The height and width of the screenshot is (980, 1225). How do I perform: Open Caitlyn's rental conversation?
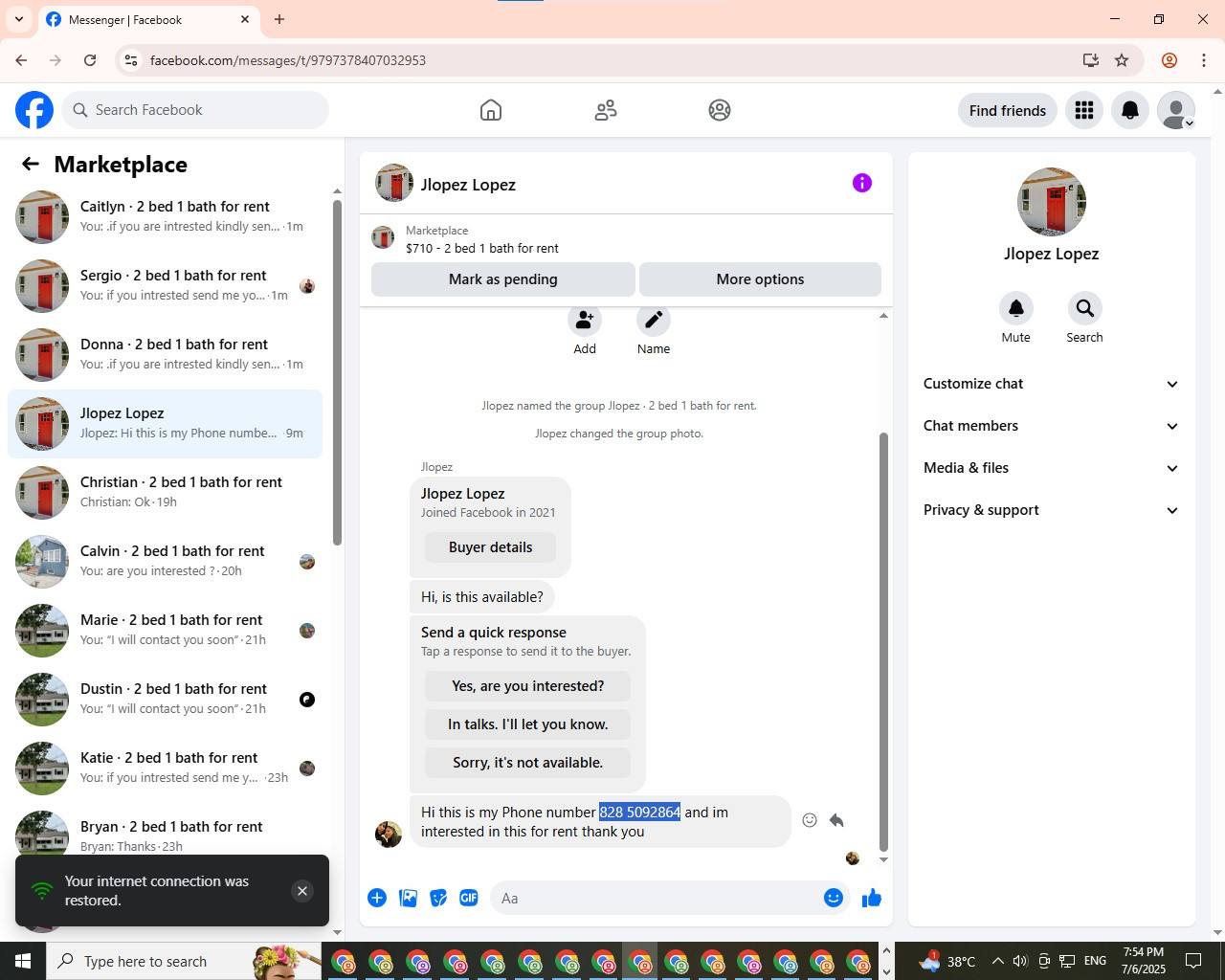coord(165,217)
